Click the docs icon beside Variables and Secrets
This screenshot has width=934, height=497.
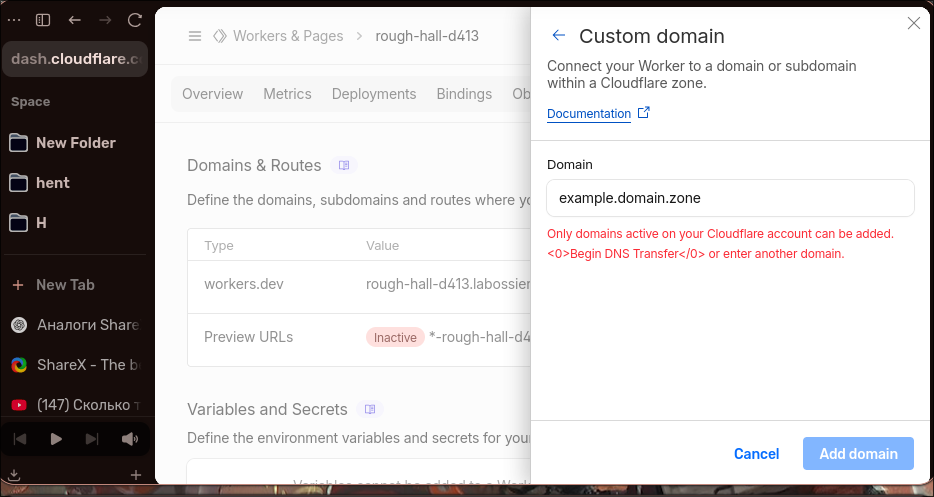[370, 409]
